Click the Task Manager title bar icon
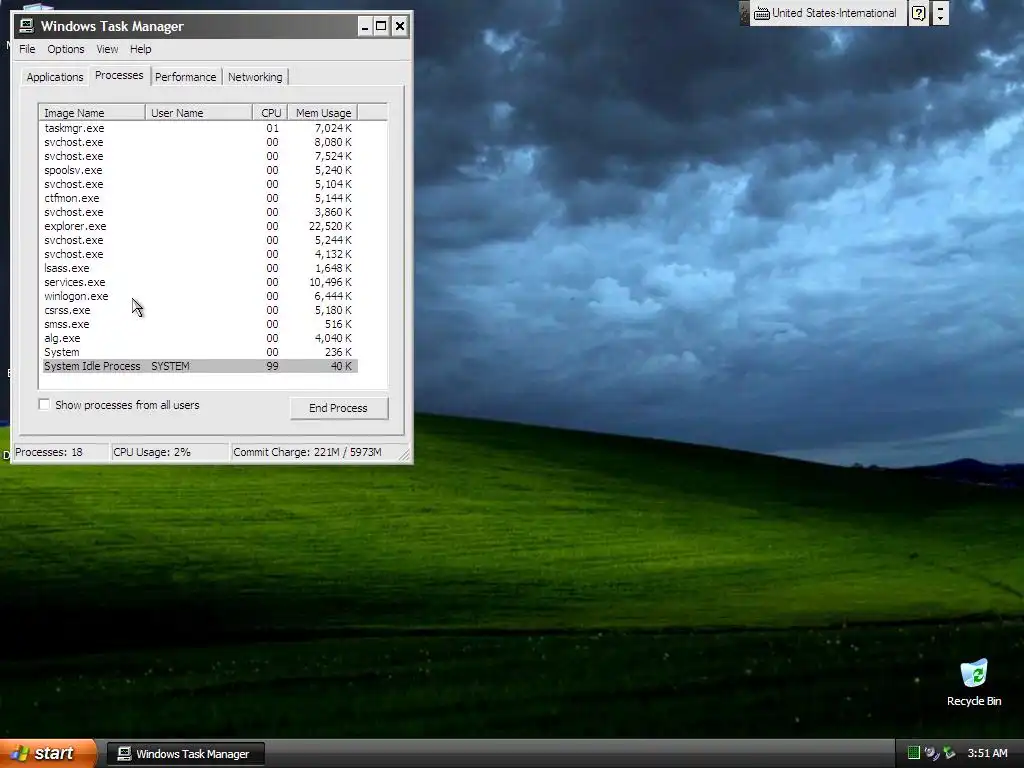Viewport: 1024px width, 768px height. pyautogui.click(x=26, y=25)
